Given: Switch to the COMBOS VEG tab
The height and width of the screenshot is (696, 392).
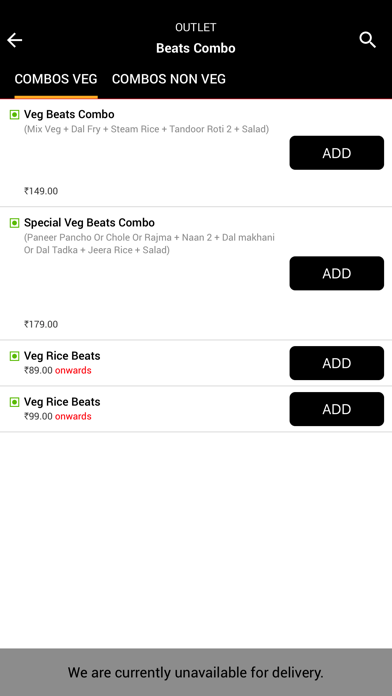Looking at the screenshot, I should [56, 79].
